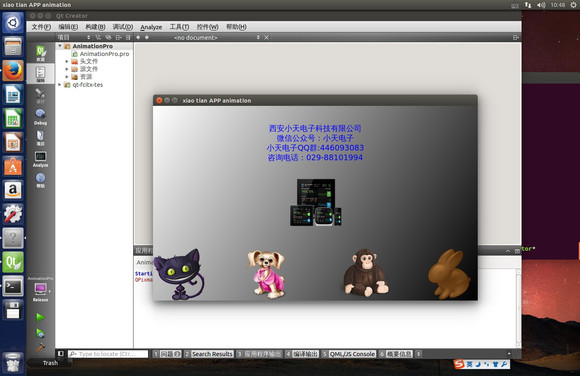The image size is (580, 376).
Task: Click the Sogou input method S icon
Action: click(x=459, y=364)
